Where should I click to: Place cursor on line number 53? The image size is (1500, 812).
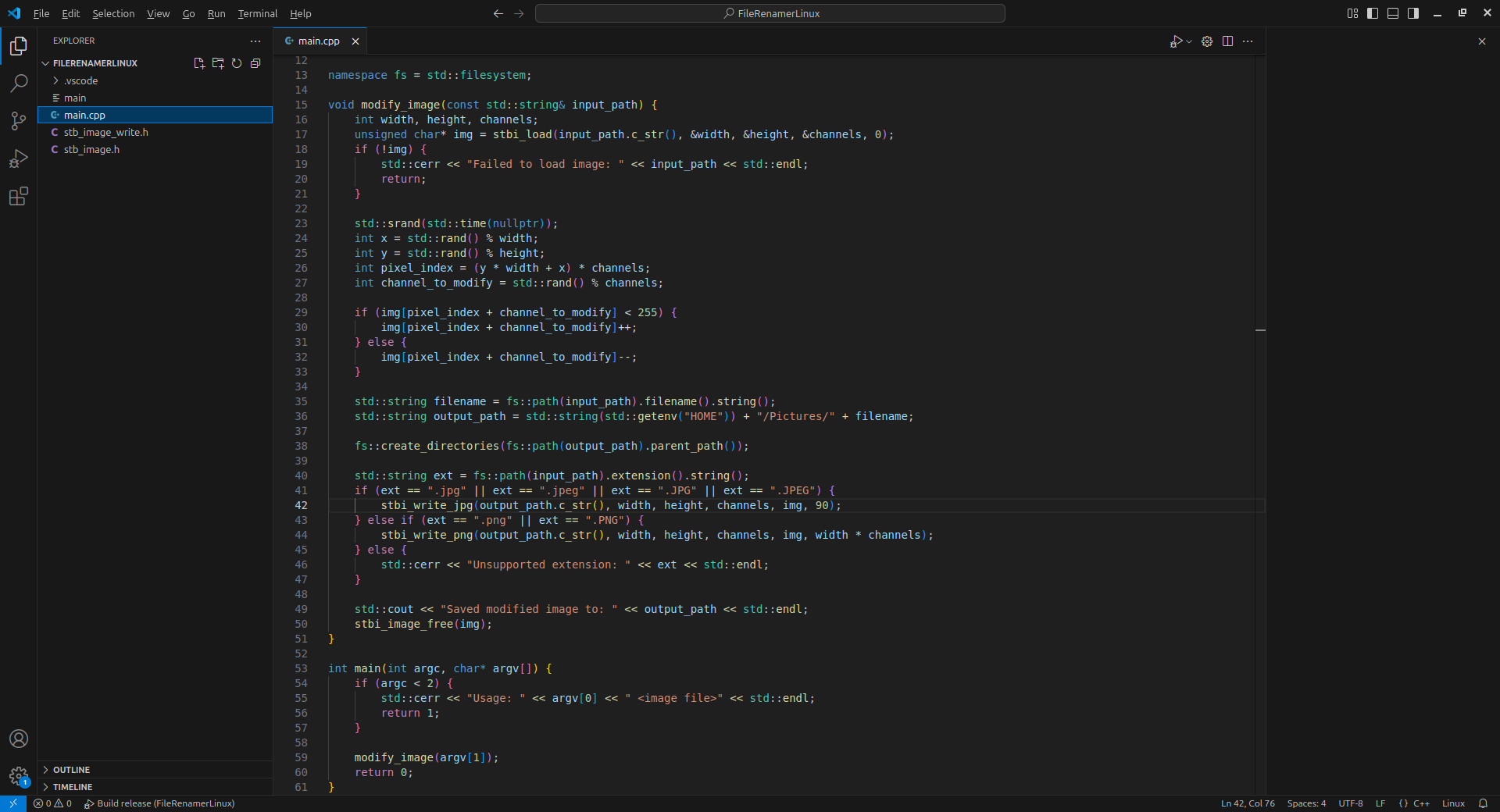click(x=301, y=668)
